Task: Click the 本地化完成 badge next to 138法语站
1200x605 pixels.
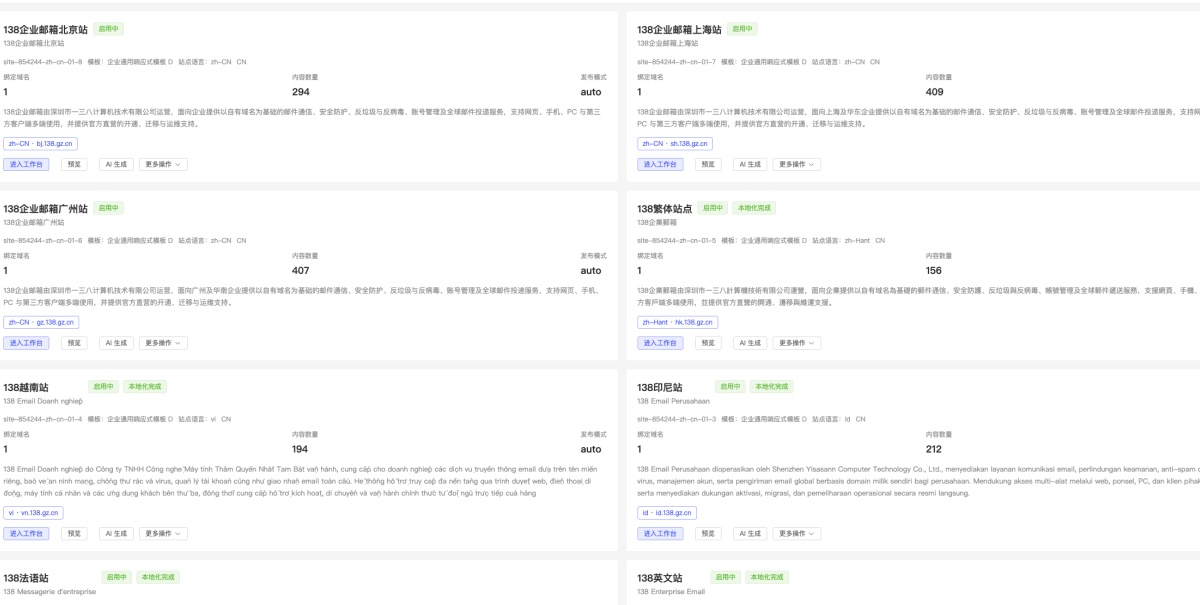Action: coord(157,577)
